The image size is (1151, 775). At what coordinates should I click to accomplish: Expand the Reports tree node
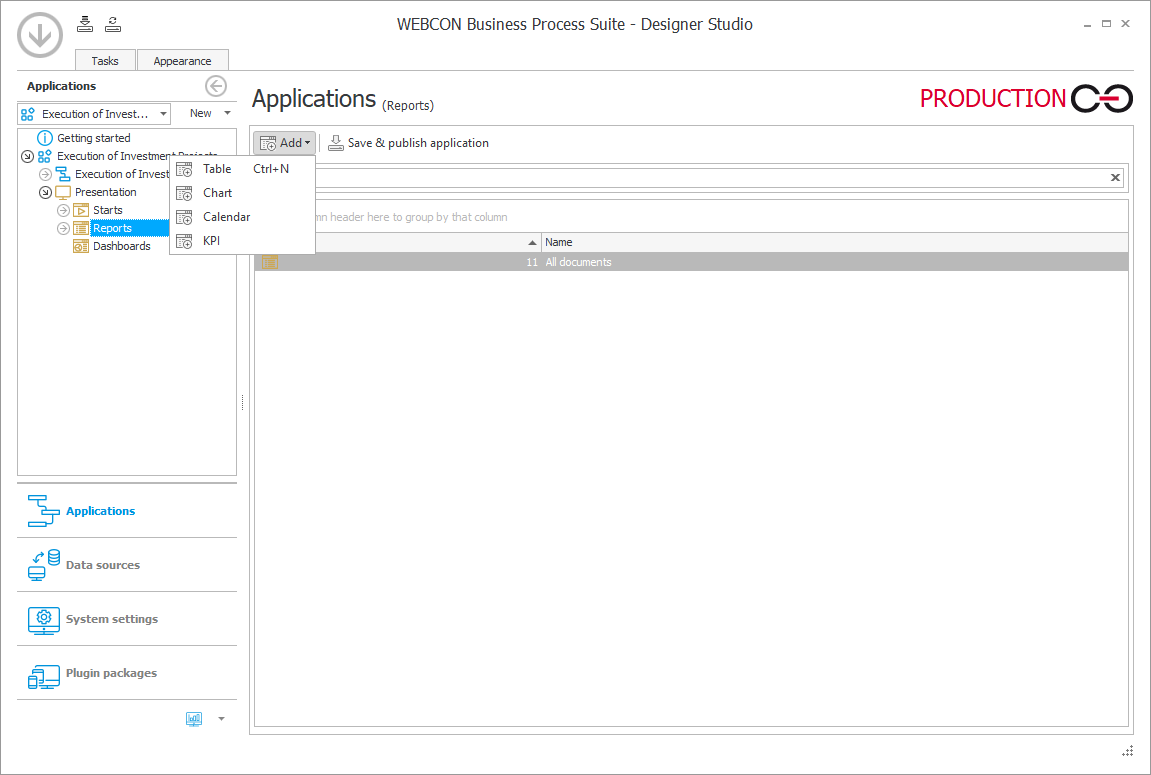tap(63, 228)
